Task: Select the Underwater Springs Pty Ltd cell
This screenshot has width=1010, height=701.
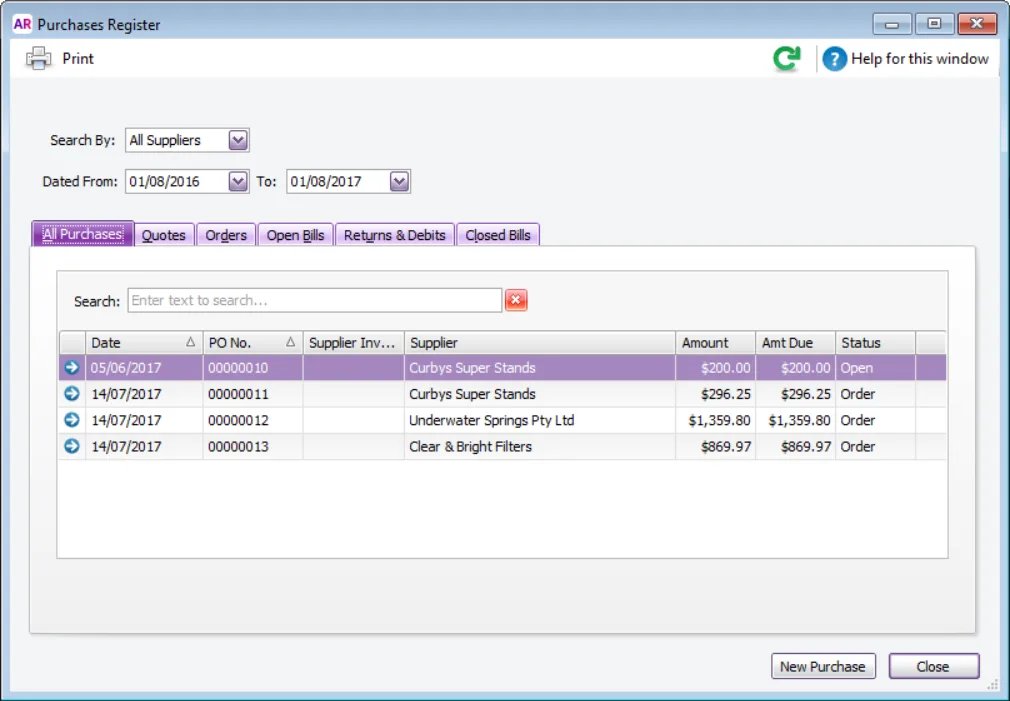Action: click(540, 420)
